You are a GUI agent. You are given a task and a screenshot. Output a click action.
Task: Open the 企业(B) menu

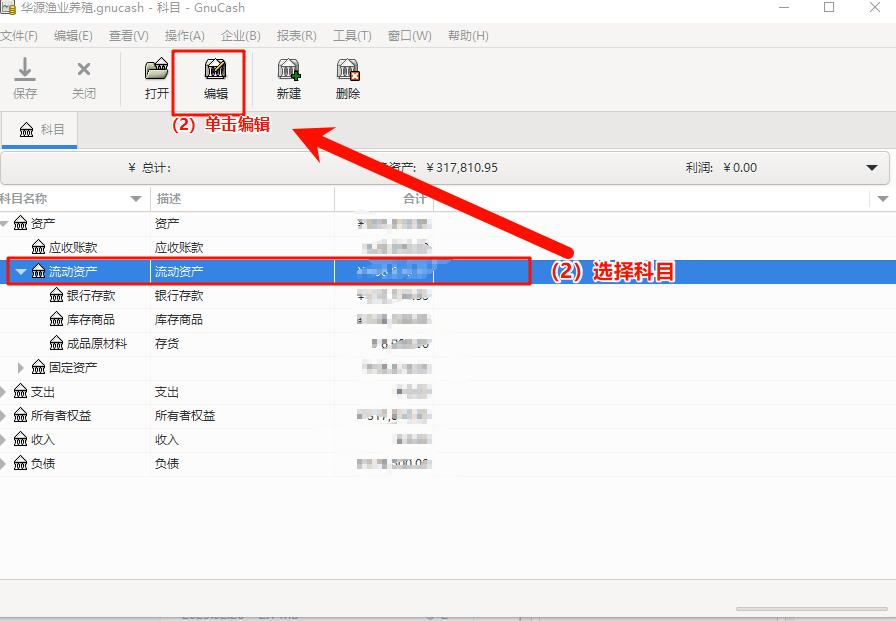tap(241, 36)
